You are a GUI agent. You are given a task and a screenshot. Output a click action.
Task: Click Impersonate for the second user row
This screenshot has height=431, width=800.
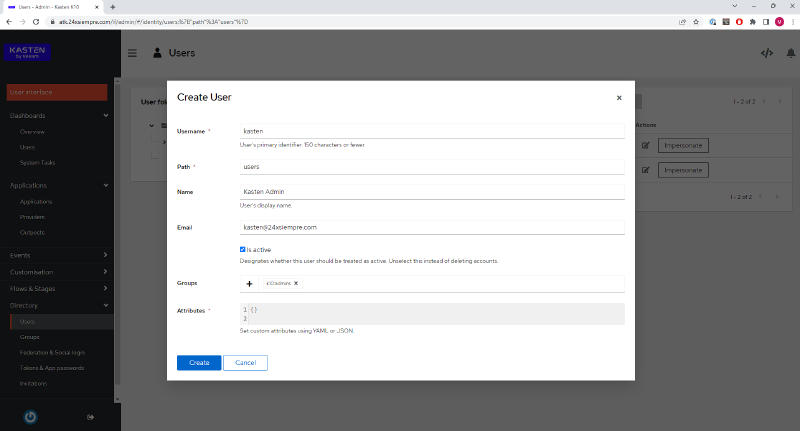(x=683, y=170)
